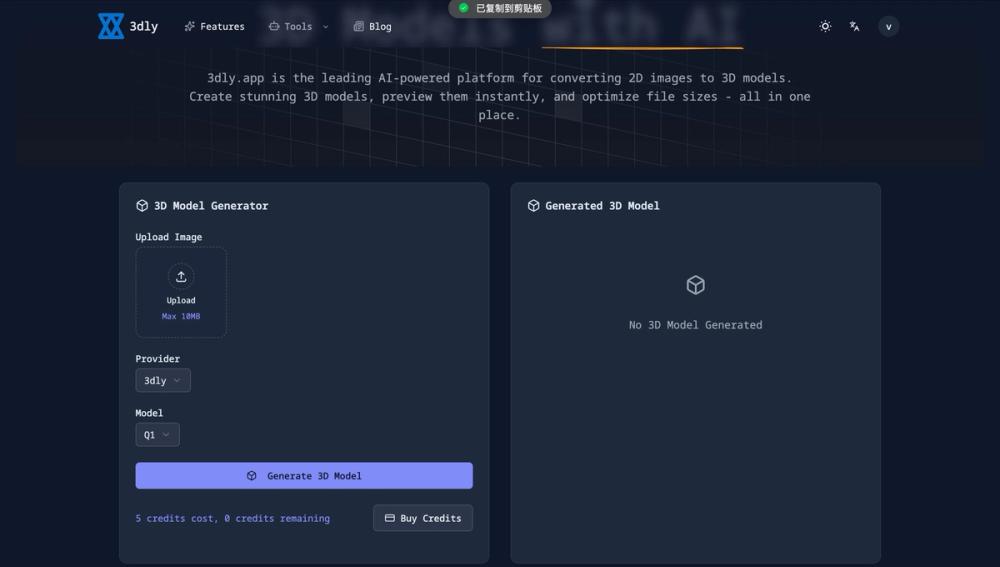Screen dimensions: 1000x567
Task: Click the cube icon in Generate button
Action: [x=252, y=476]
